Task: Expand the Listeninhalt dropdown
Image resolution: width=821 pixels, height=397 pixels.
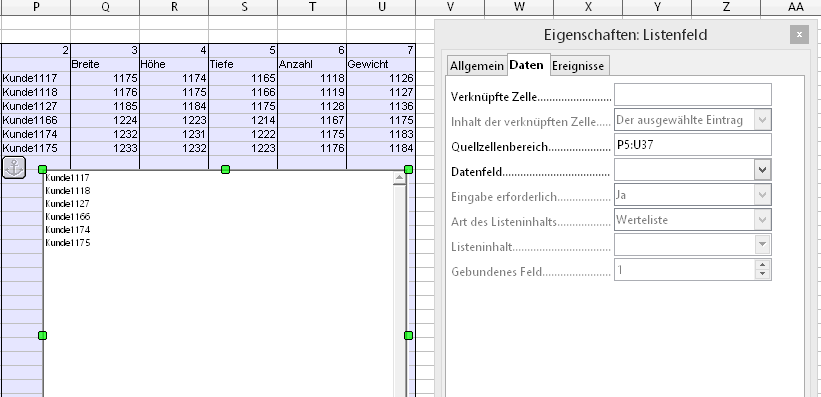Action: (762, 245)
